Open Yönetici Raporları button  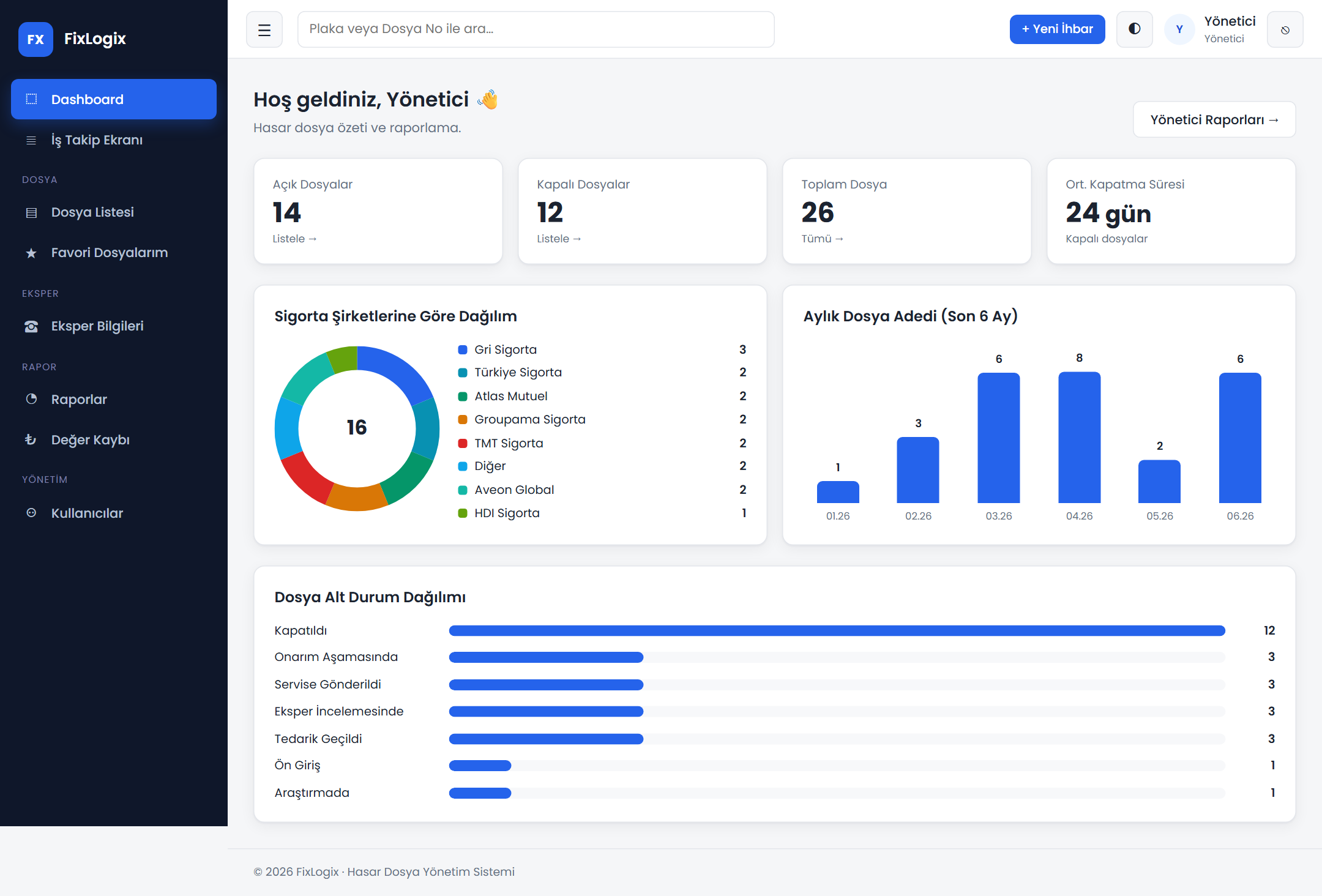click(x=1214, y=120)
